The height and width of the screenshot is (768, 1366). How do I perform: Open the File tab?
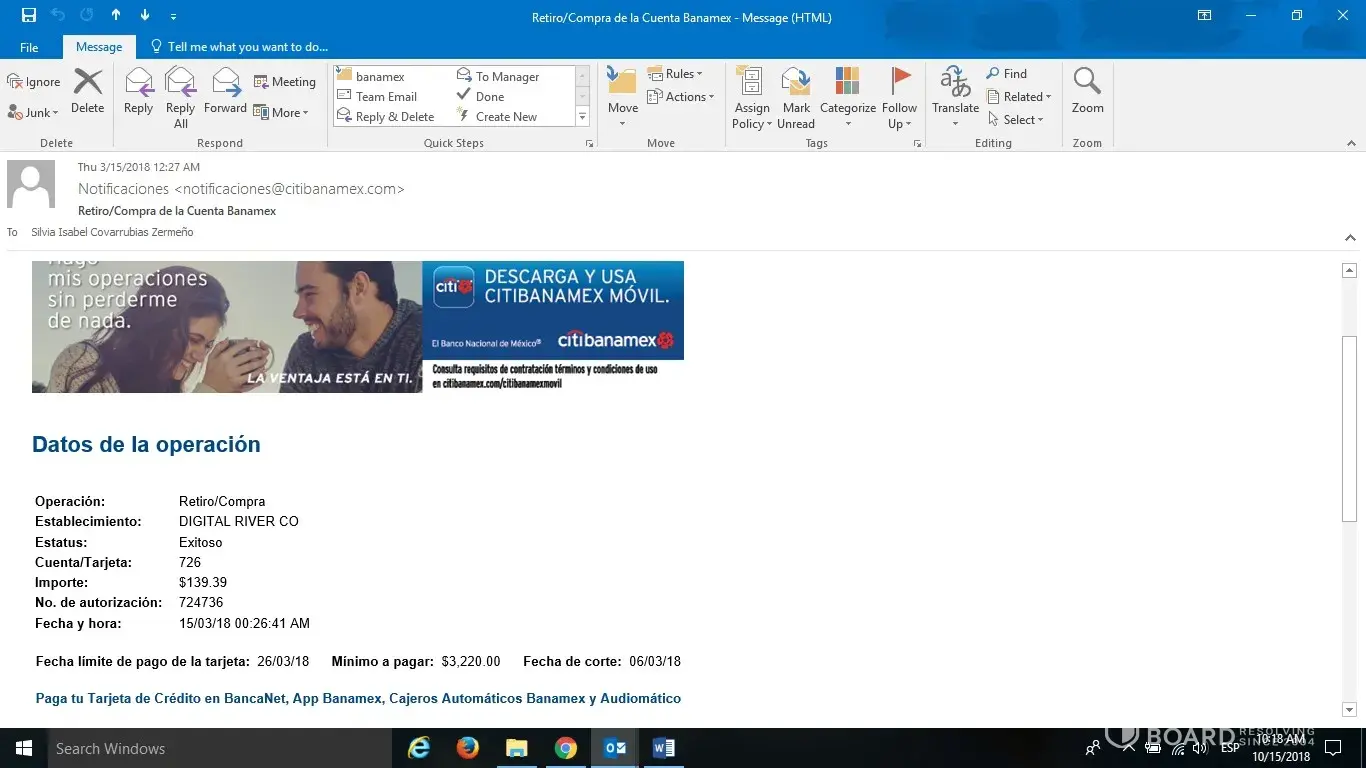(x=29, y=47)
